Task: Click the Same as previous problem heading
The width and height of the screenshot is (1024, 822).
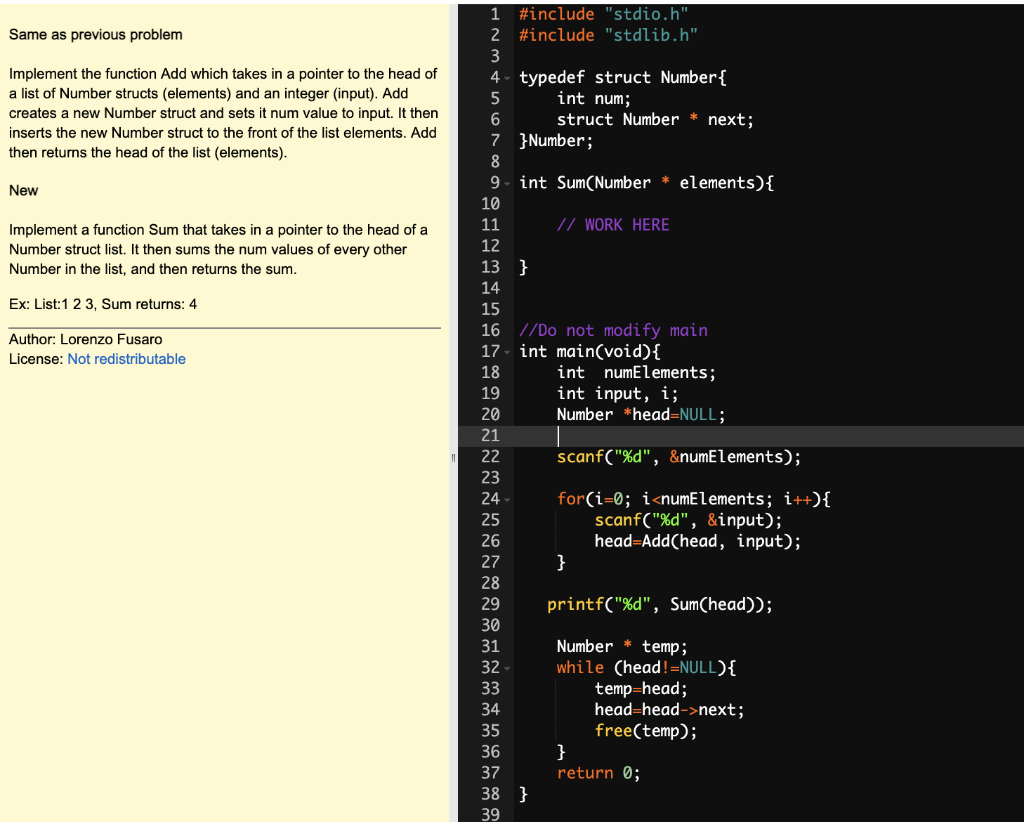Action: click(95, 34)
